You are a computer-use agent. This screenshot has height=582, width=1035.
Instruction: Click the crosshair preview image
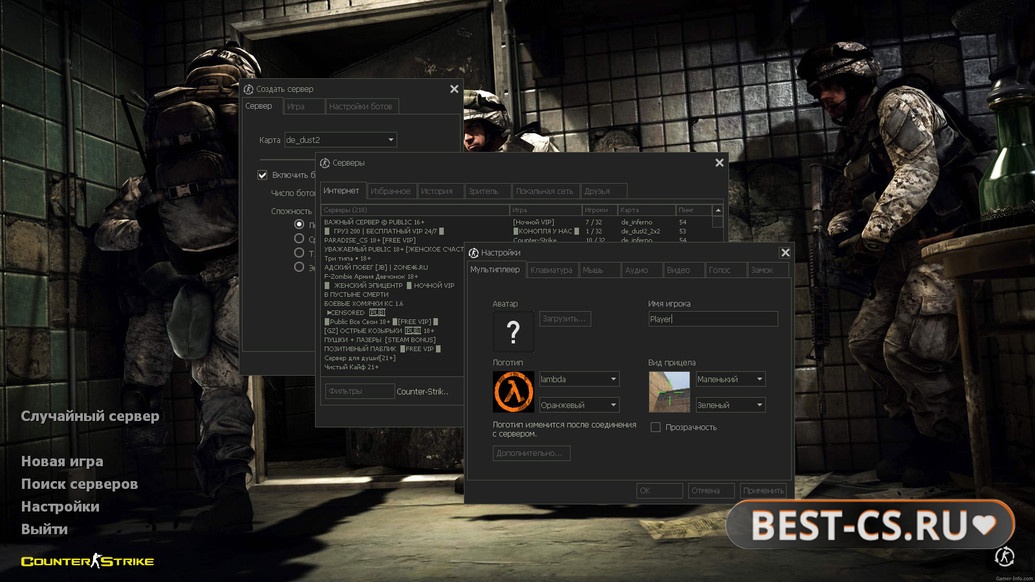pos(669,392)
